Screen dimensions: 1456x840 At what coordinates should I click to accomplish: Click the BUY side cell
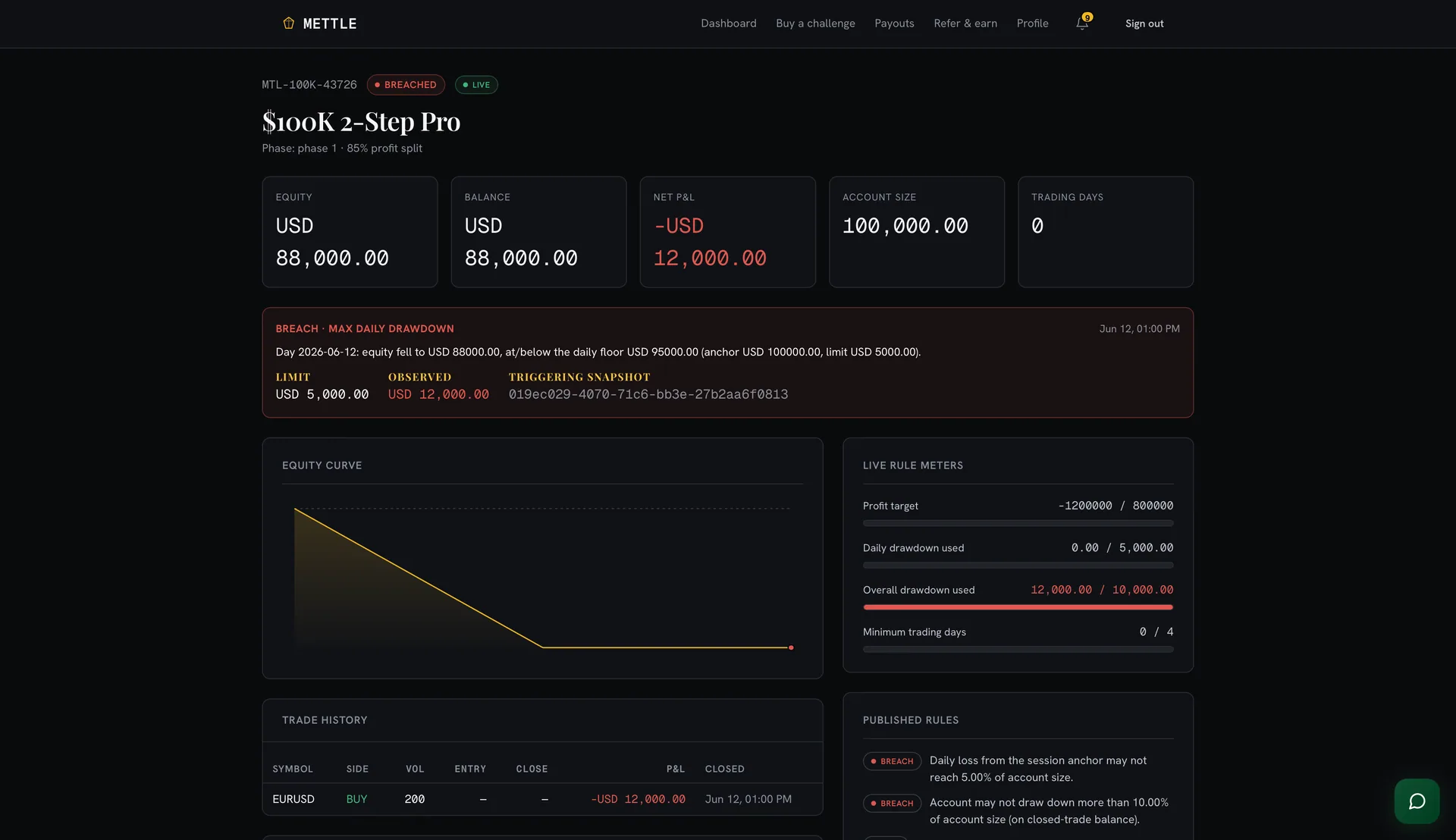pyautogui.click(x=356, y=799)
